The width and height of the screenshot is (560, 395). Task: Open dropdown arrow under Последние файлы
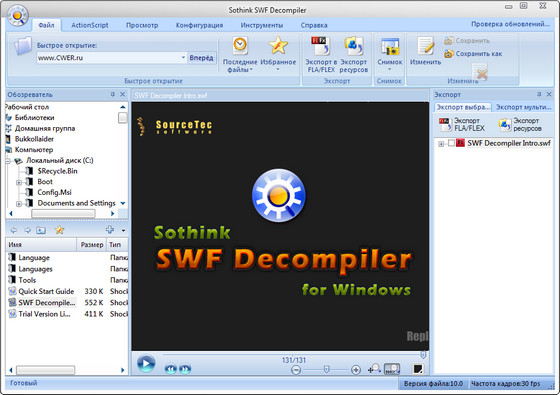[x=251, y=70]
